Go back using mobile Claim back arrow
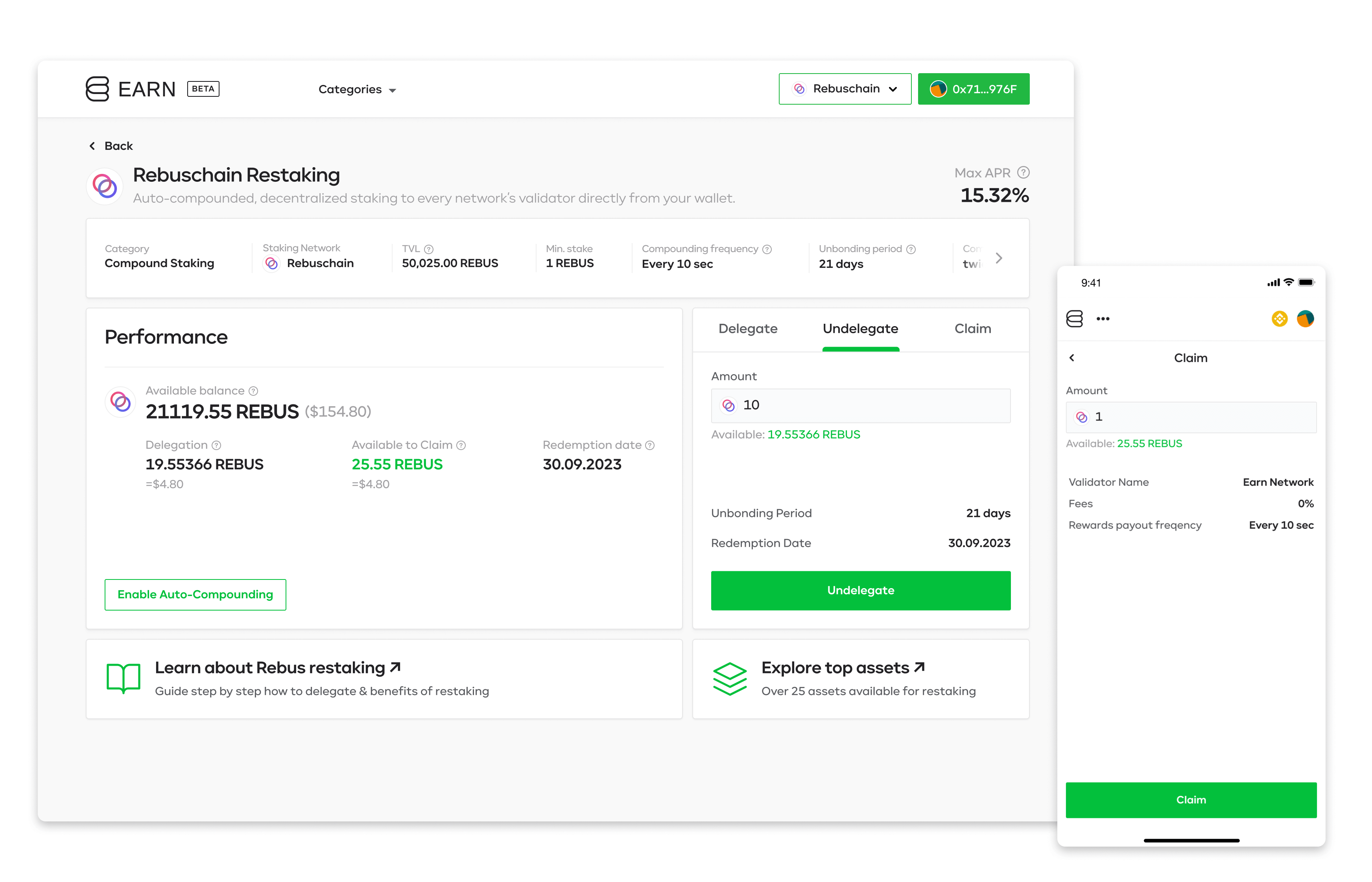 (1071, 358)
